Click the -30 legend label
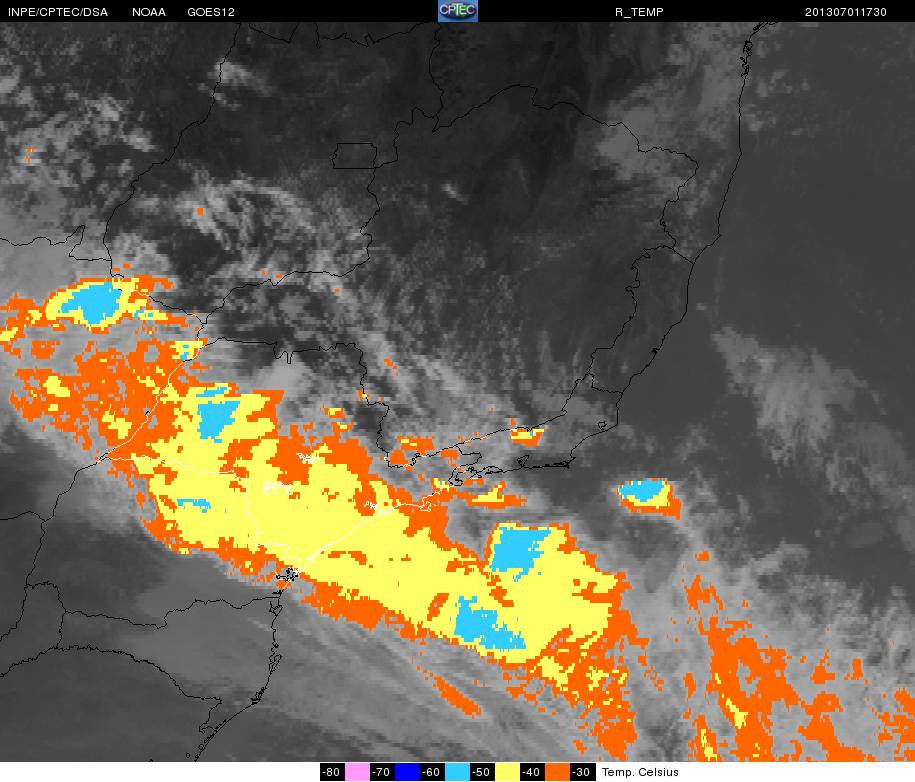This screenshot has height=782, width=915. (582, 772)
